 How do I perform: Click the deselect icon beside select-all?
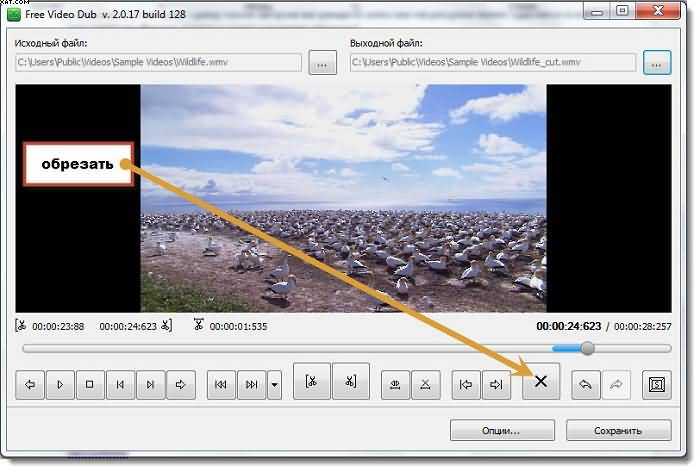tap(425, 384)
